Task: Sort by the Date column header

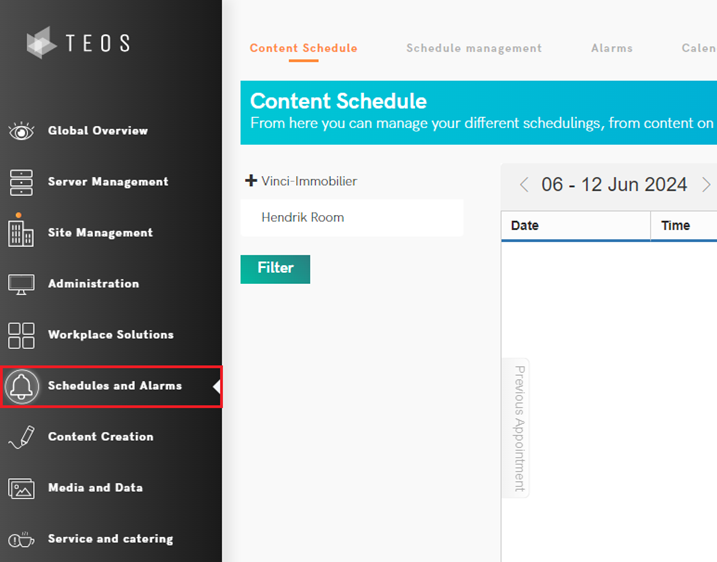Action: pos(525,226)
